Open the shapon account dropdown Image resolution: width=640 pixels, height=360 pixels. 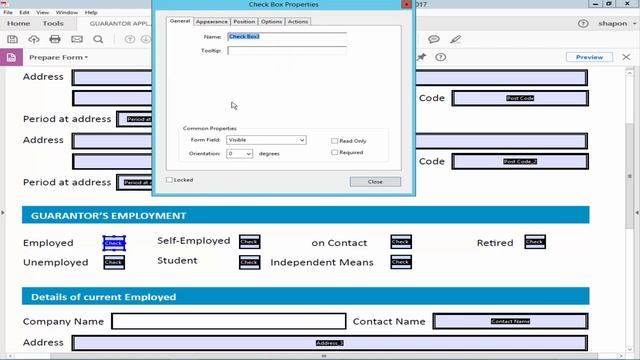(617, 24)
